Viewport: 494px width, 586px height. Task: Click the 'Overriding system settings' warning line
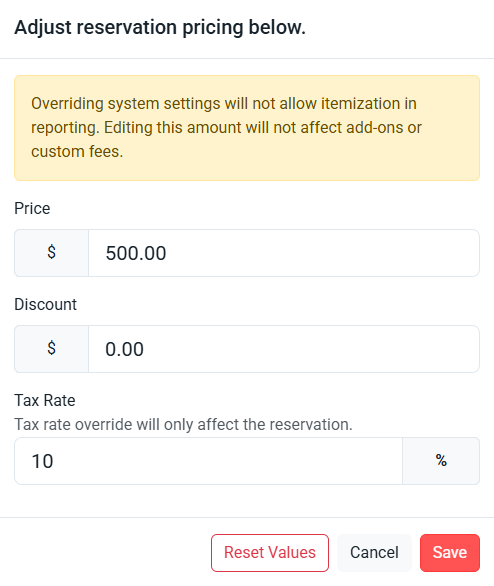[x=224, y=104]
